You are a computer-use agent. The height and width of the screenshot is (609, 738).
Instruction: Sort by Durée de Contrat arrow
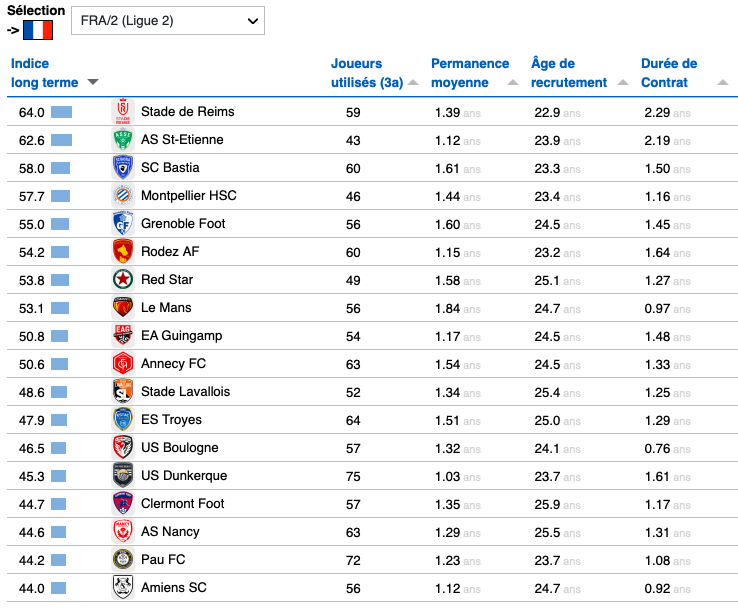click(723, 83)
